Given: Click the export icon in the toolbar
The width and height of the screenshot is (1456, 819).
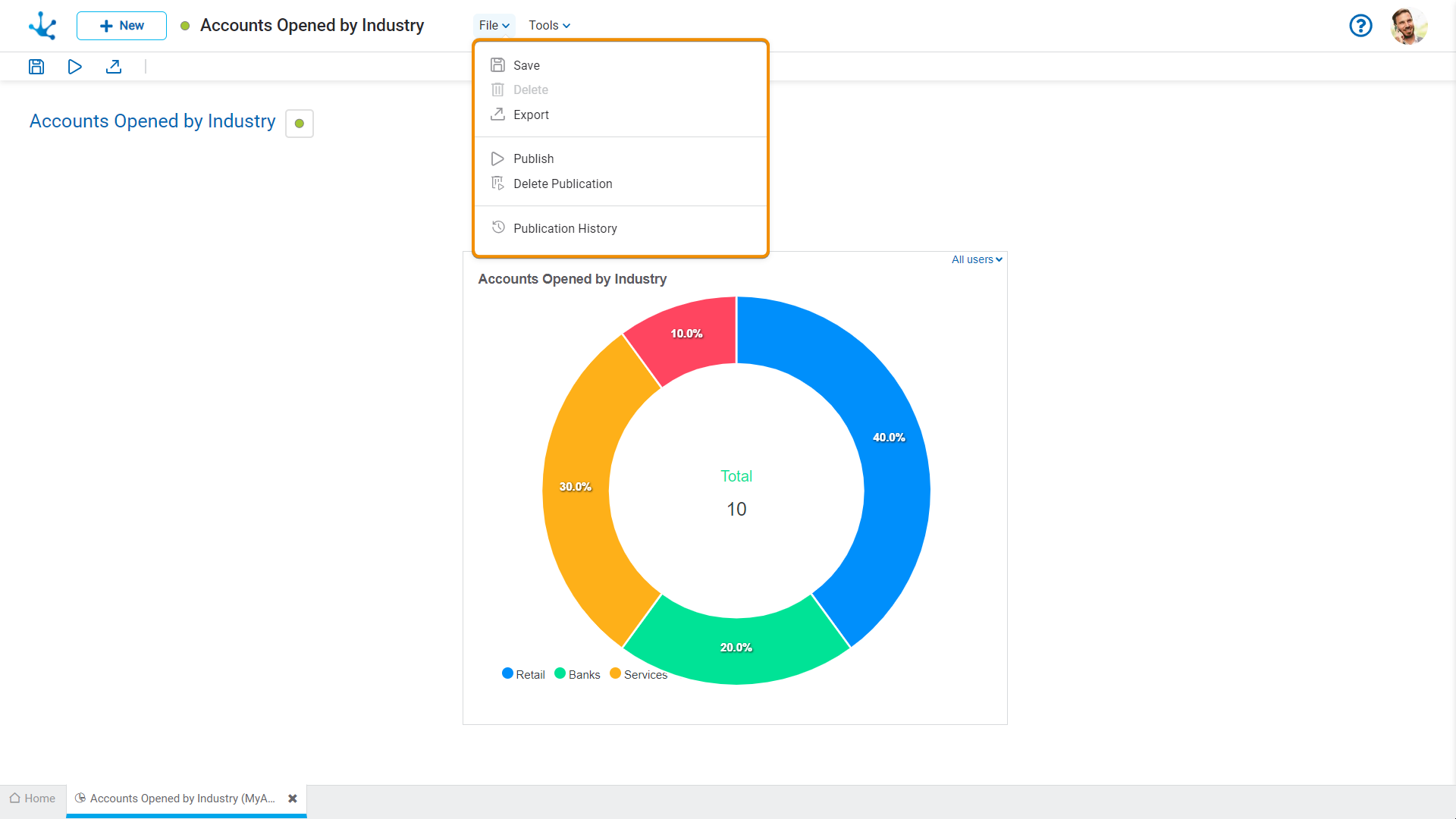Looking at the screenshot, I should pyautogui.click(x=114, y=67).
